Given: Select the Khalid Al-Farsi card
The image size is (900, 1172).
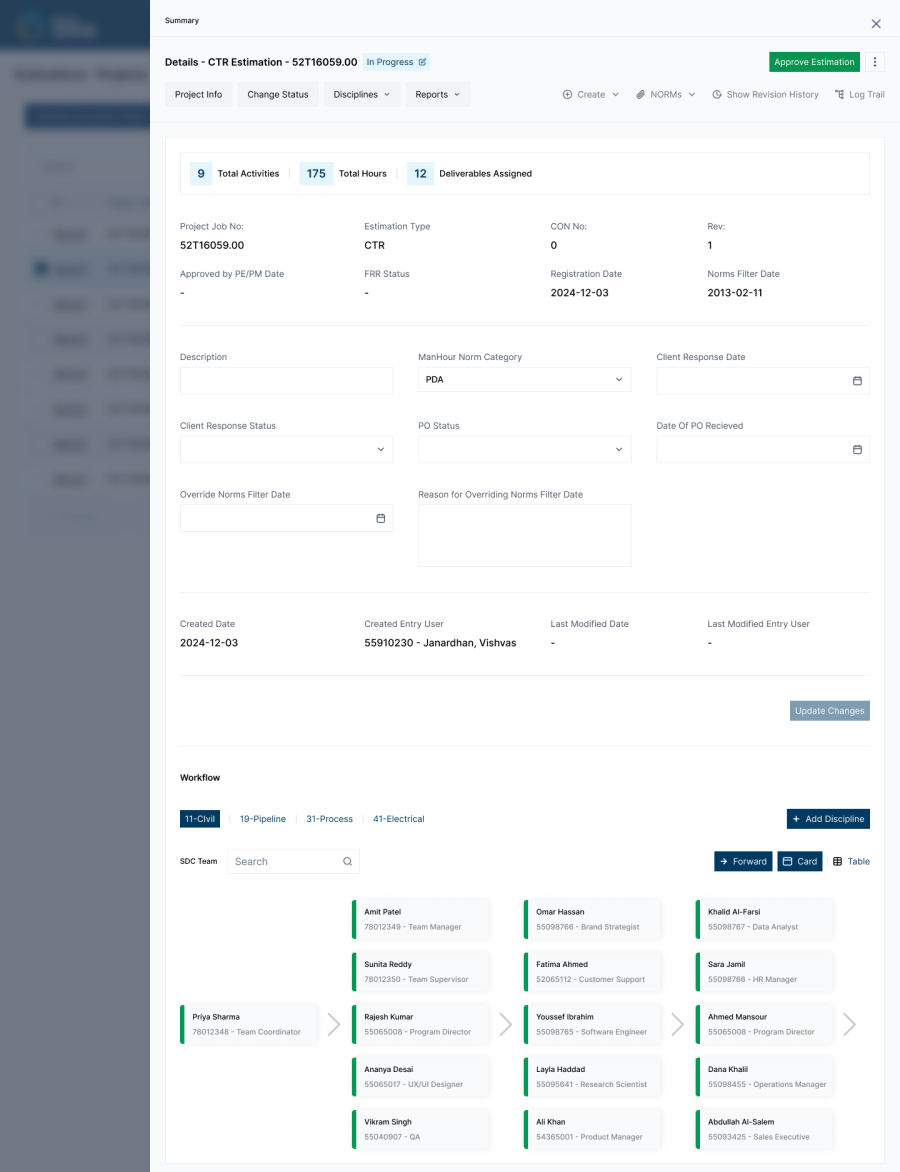Looking at the screenshot, I should (764, 919).
